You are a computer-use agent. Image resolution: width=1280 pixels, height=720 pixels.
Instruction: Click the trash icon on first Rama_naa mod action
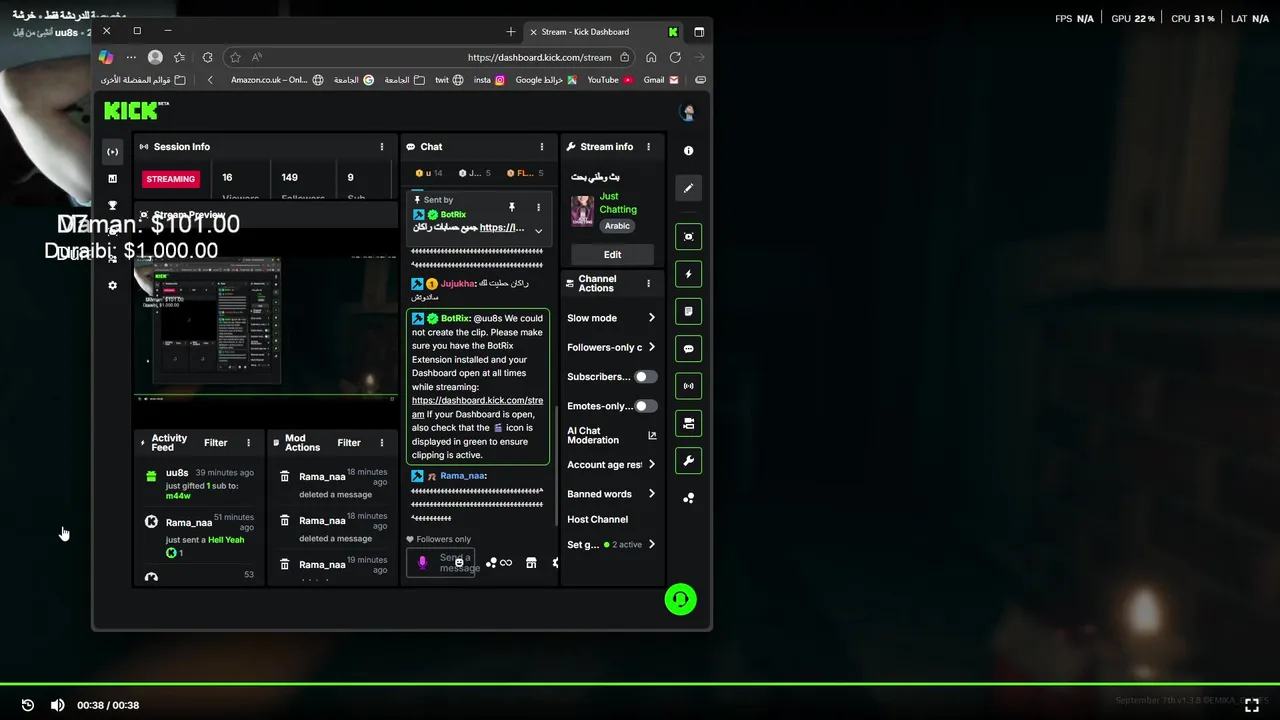coord(285,476)
